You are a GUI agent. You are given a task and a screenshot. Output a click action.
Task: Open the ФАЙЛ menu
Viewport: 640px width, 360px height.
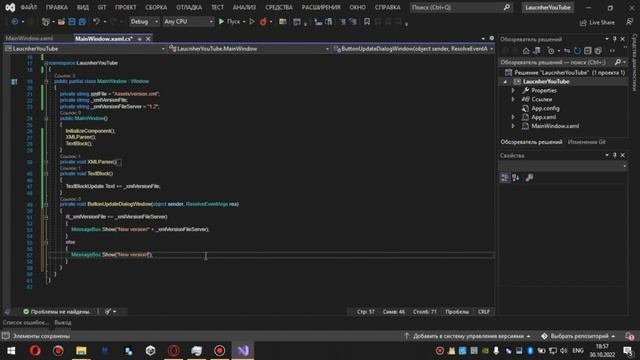[28, 7]
